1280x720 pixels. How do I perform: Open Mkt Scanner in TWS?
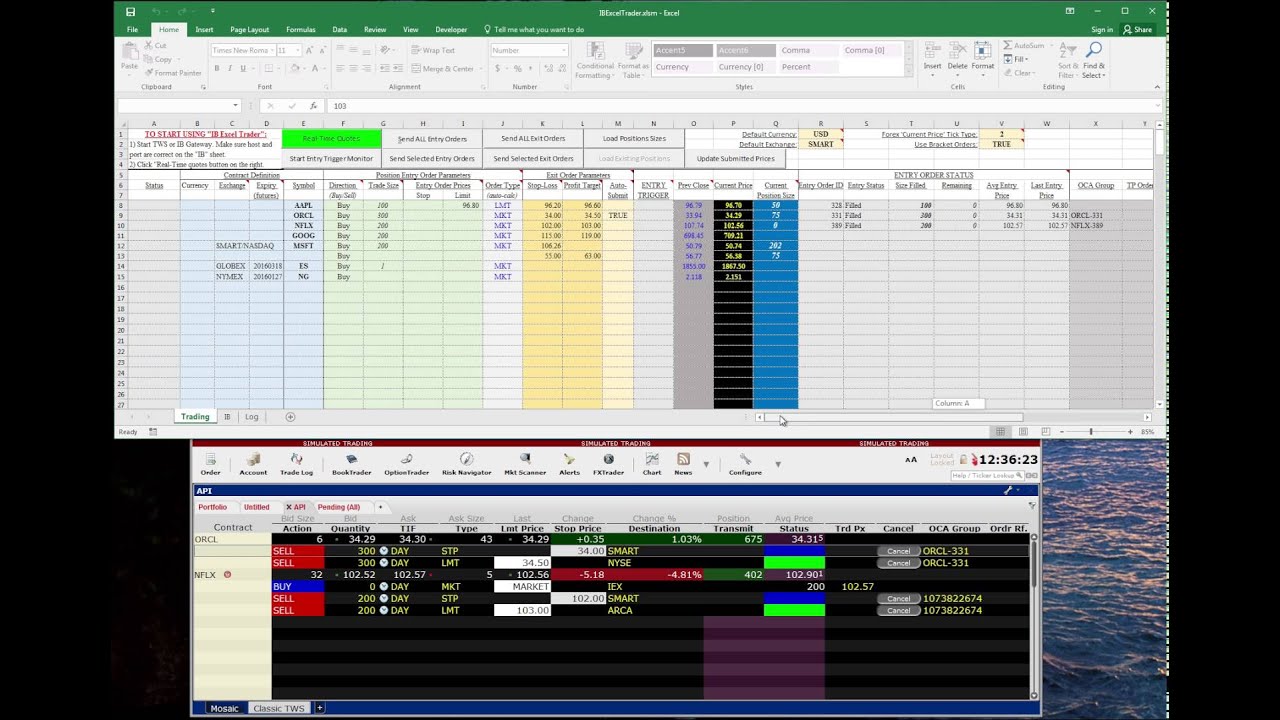(x=525, y=463)
